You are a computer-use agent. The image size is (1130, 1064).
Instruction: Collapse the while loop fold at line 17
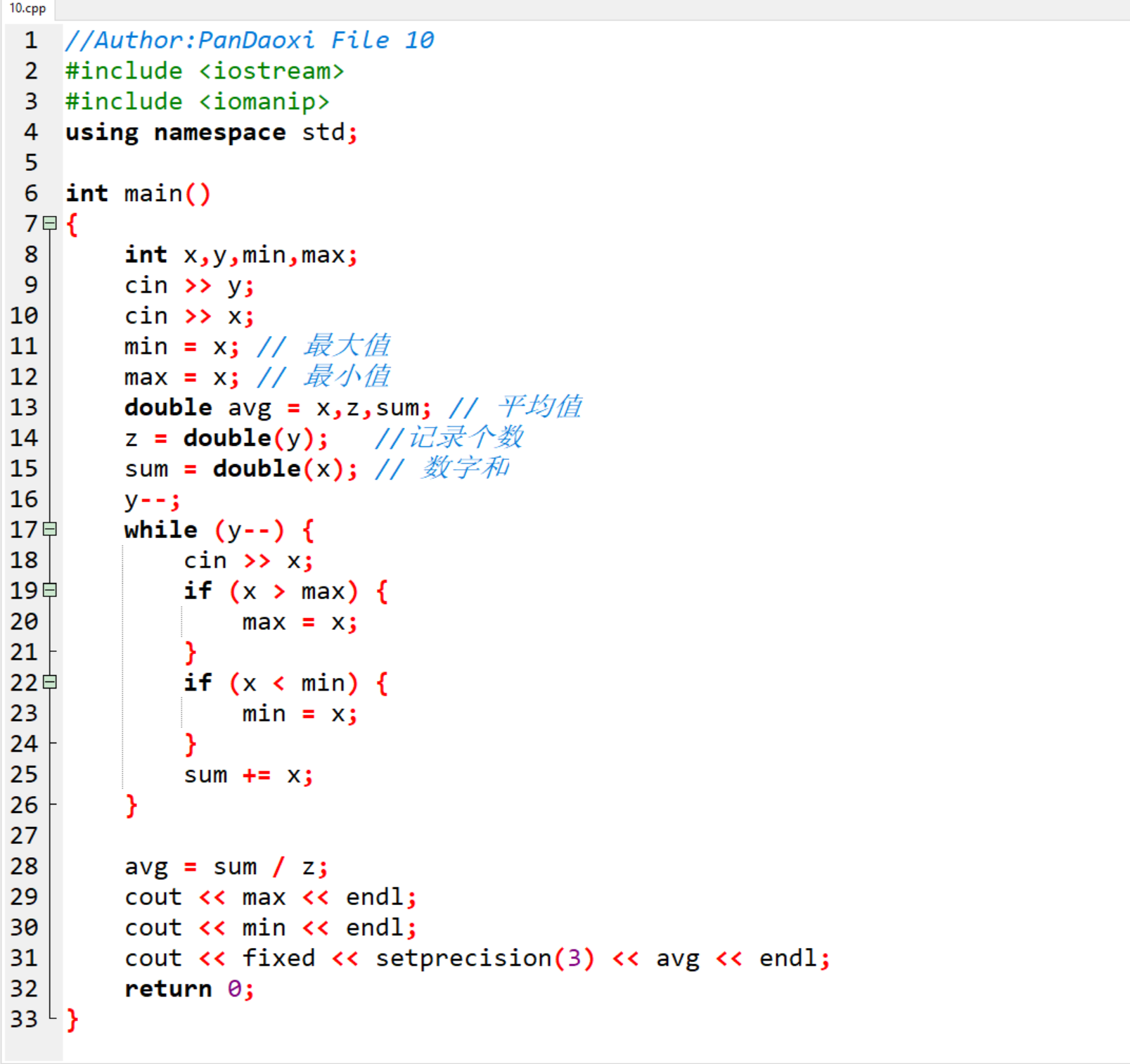[50, 530]
